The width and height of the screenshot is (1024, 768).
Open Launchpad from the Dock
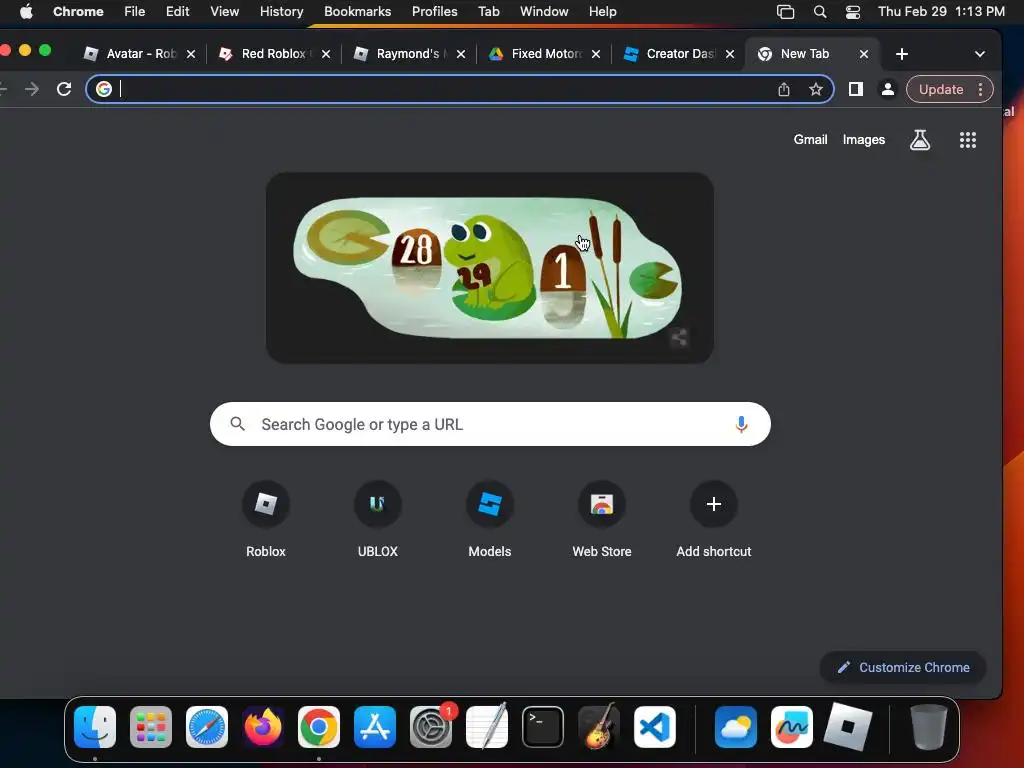tap(151, 727)
